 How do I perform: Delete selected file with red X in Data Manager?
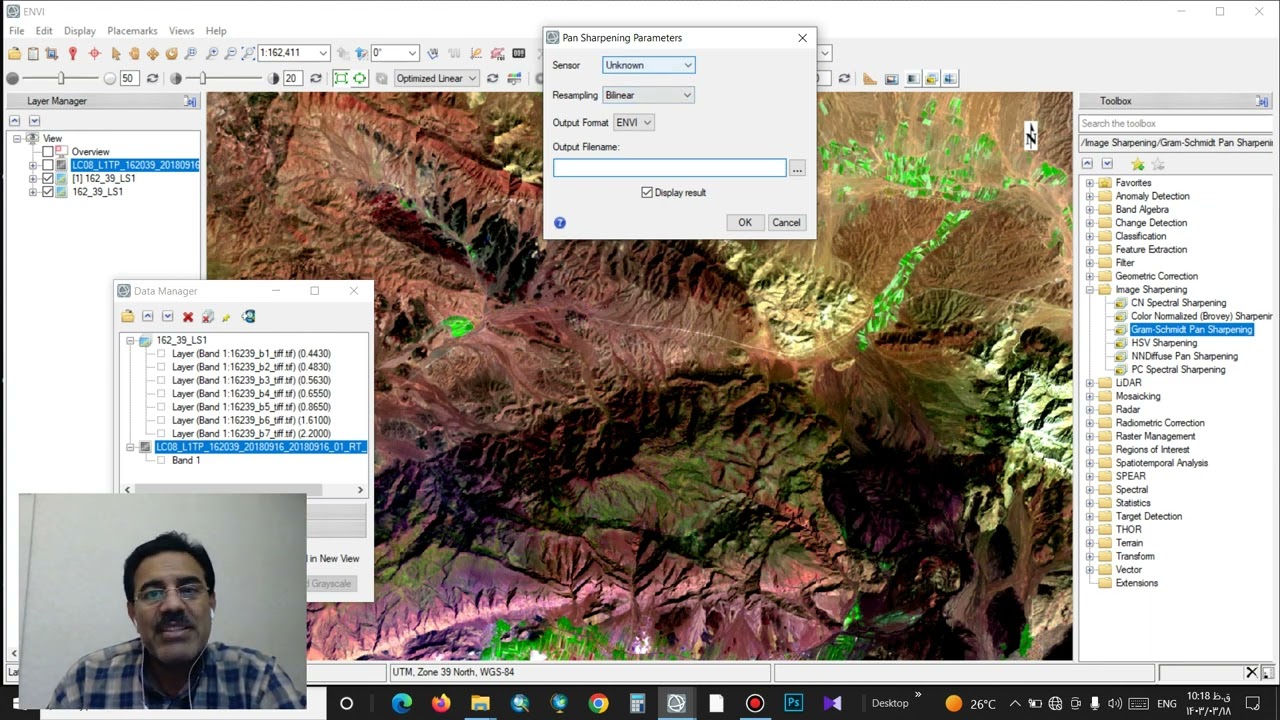pos(187,317)
